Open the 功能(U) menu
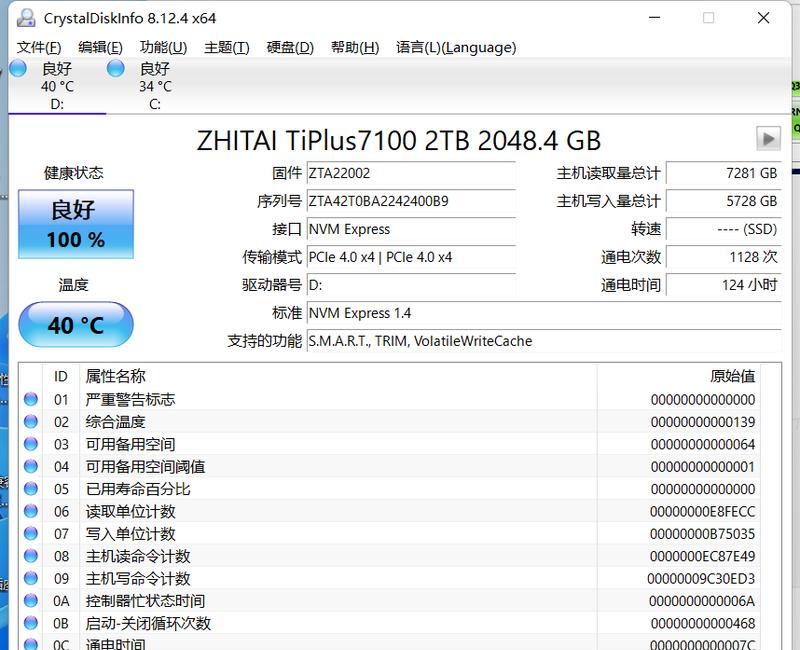The width and height of the screenshot is (800, 650). pyautogui.click(x=163, y=47)
